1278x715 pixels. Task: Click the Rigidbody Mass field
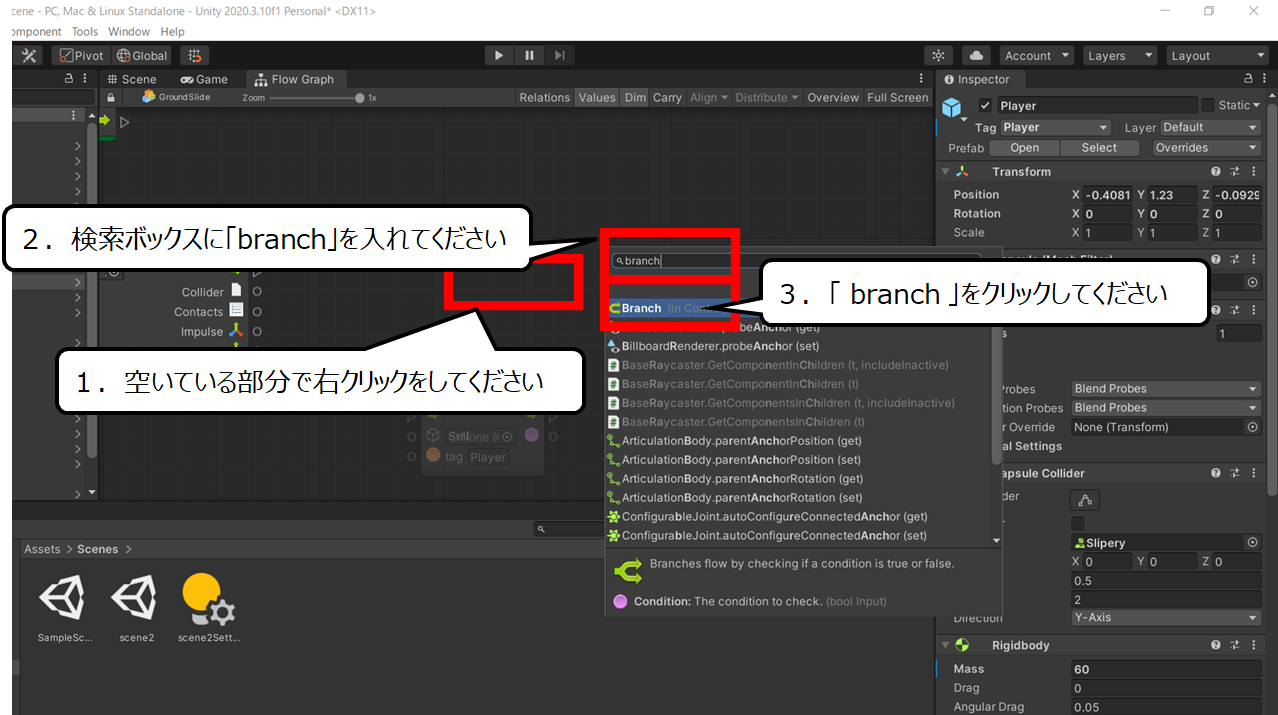(1166, 669)
